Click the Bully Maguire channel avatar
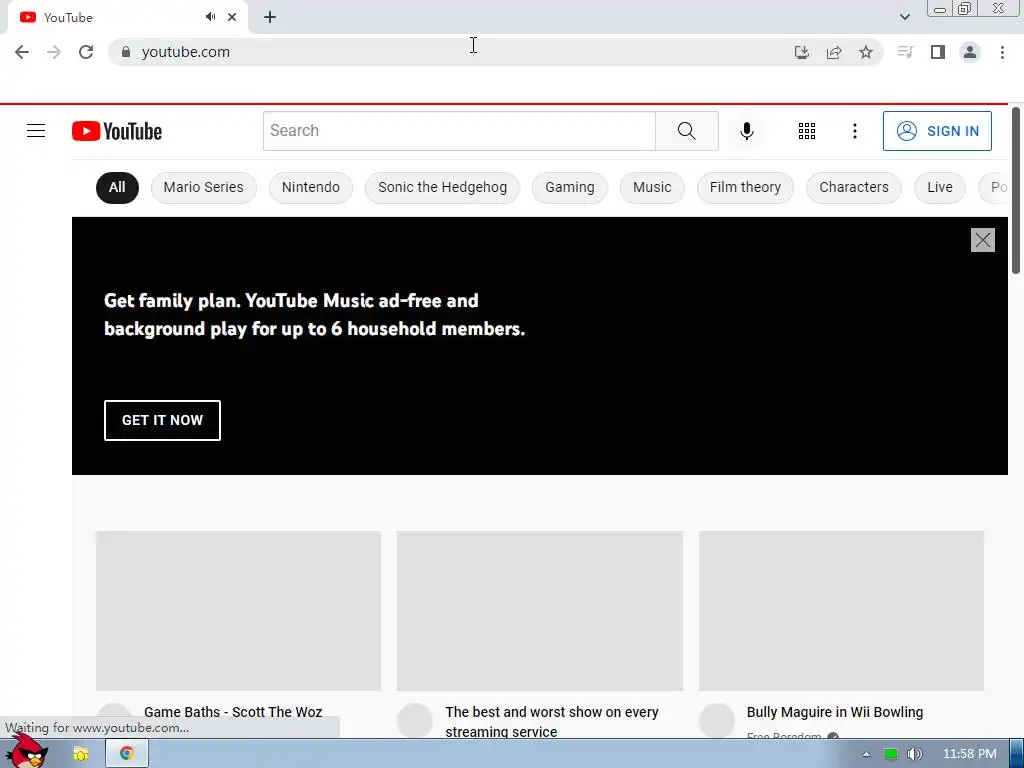The image size is (1024, 768). coord(716,720)
